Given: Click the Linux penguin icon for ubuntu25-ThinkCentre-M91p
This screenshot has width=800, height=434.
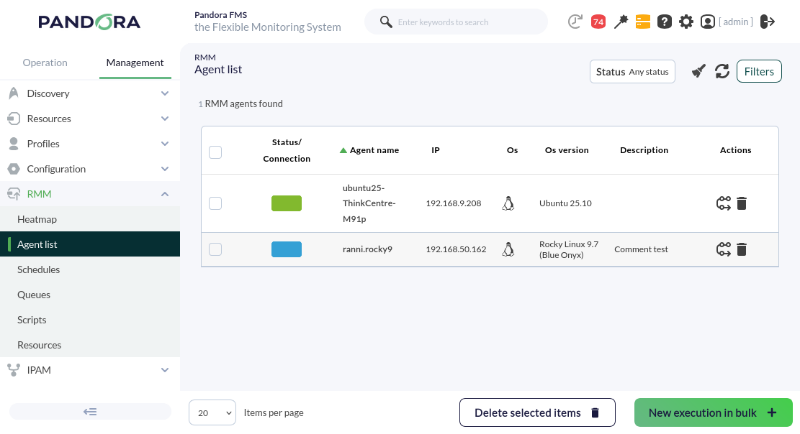Looking at the screenshot, I should [x=508, y=203].
